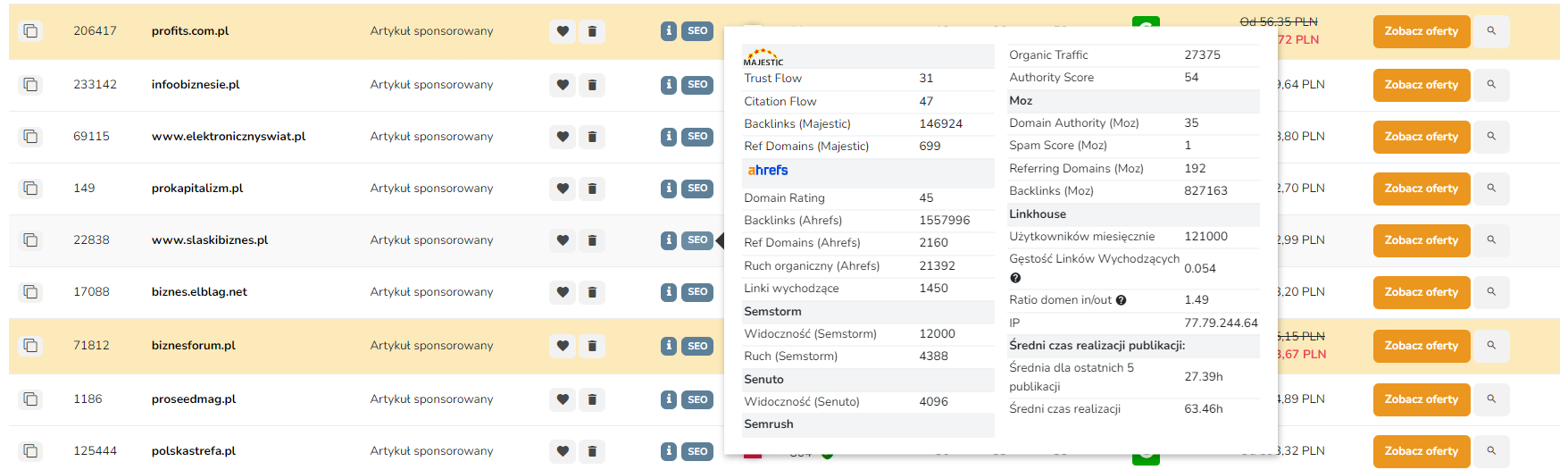Click the help icon under Gęstość Linków Wychodzących
1568x470 pixels.
1015,278
